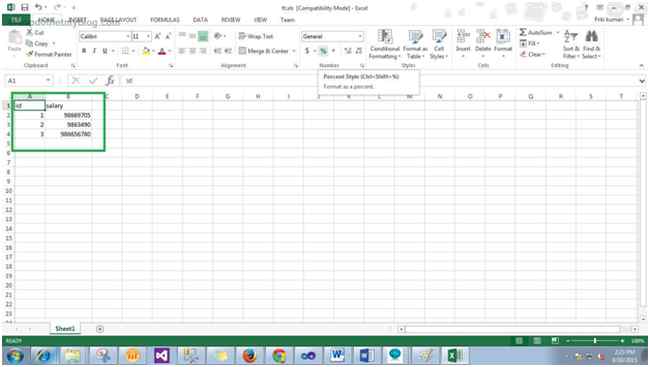Click the Windows Start button

click(15, 356)
